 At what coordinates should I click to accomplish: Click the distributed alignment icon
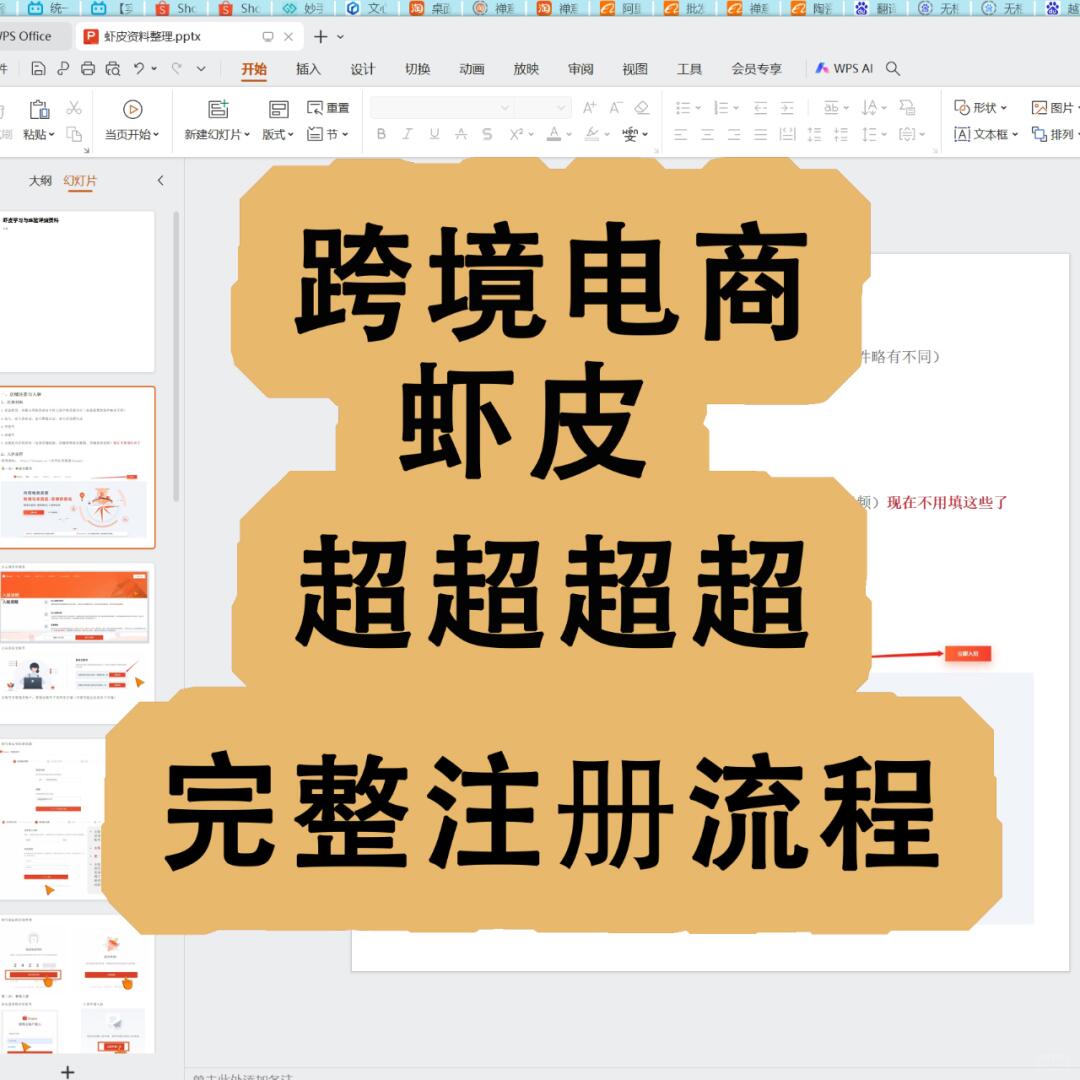787,134
